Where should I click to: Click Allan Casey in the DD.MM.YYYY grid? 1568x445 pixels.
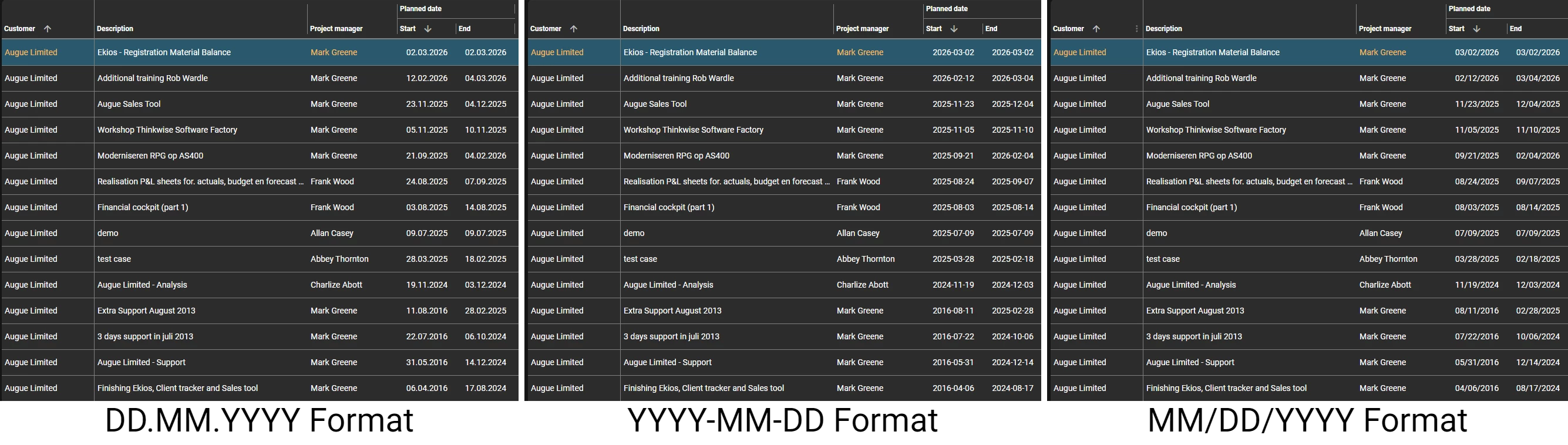pyautogui.click(x=332, y=233)
